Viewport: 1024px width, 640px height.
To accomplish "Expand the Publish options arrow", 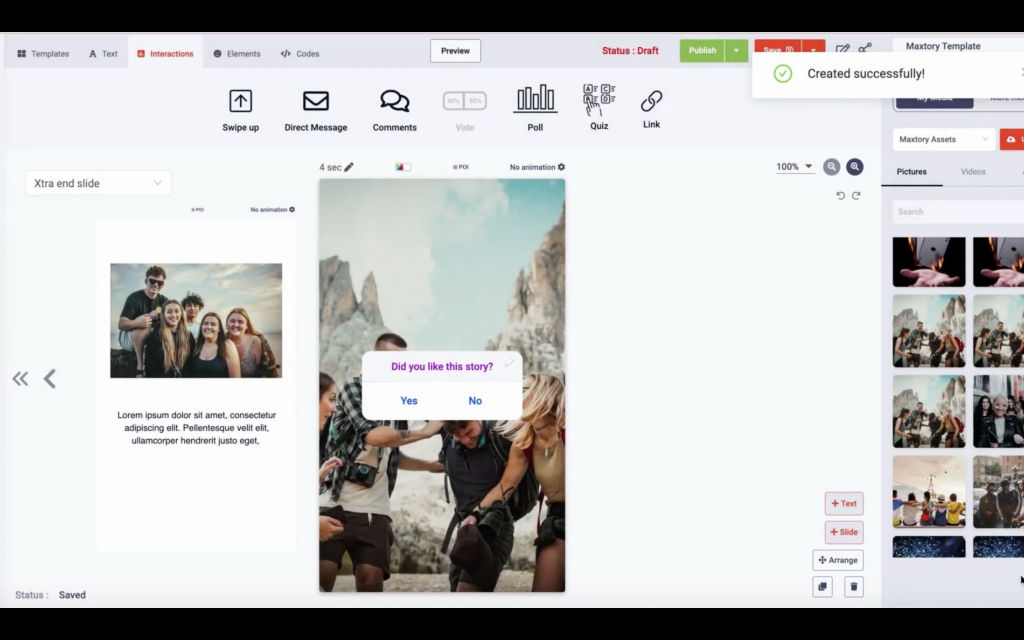I will point(736,50).
